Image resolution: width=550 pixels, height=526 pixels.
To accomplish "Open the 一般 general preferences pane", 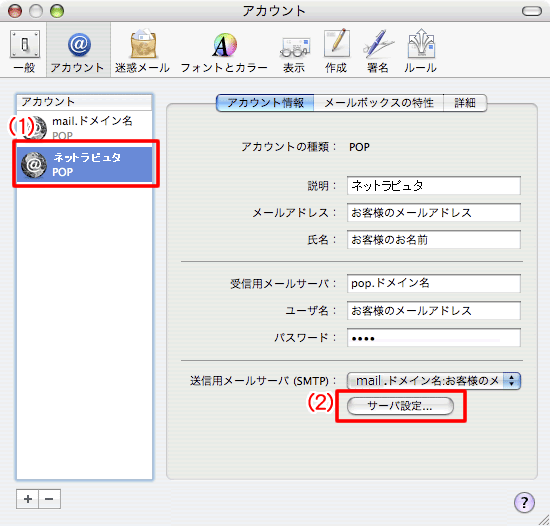I will coord(25,51).
